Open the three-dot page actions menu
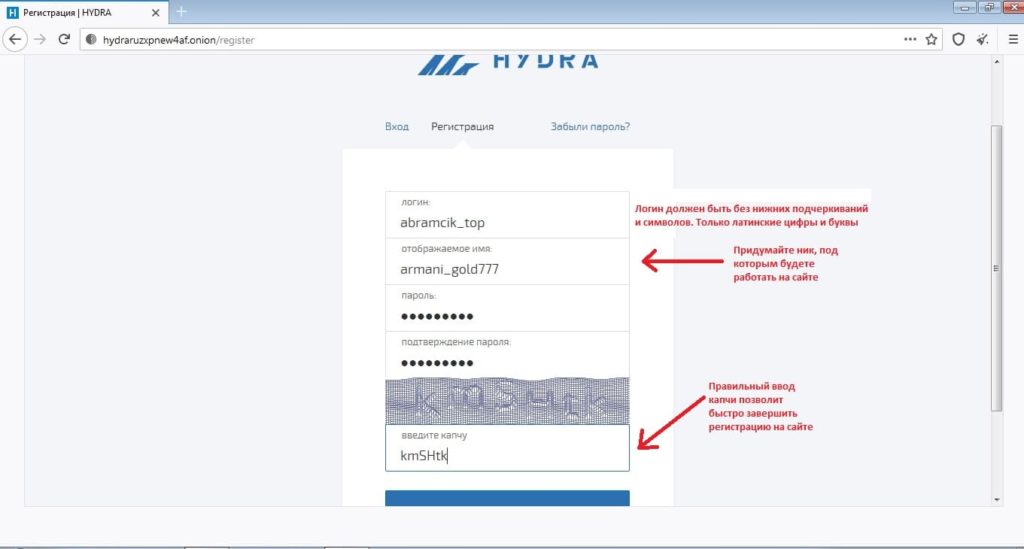 909,39
